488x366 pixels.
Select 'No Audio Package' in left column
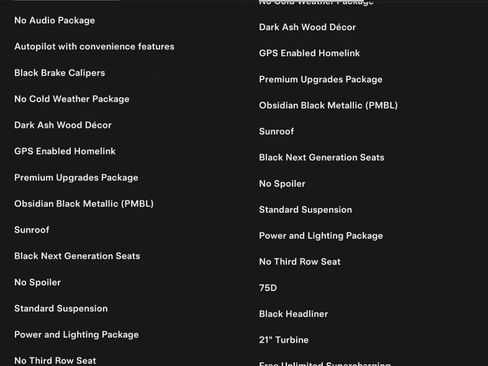[55, 21]
